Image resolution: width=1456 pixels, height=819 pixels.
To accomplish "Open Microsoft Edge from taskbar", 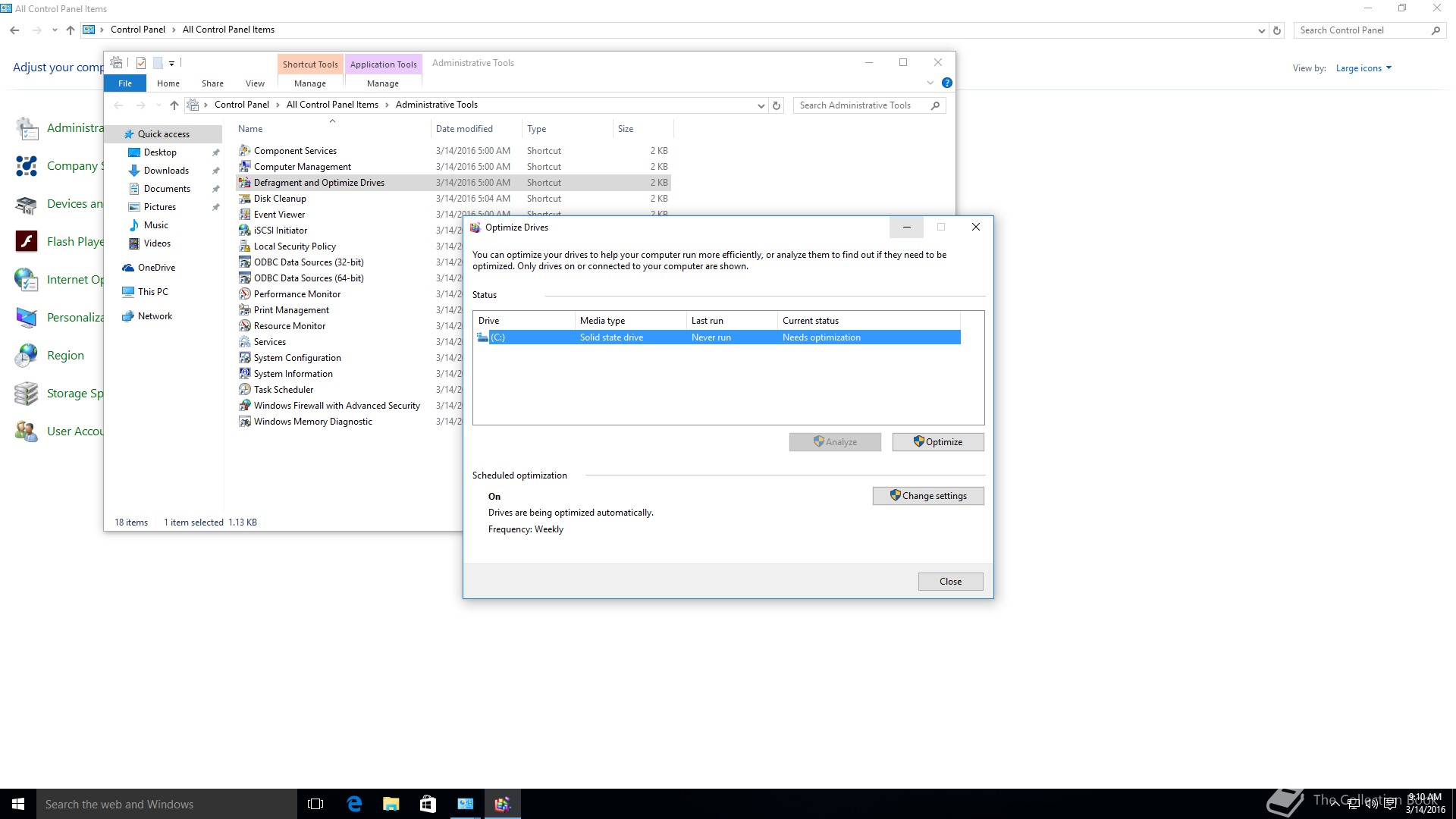I will click(354, 804).
